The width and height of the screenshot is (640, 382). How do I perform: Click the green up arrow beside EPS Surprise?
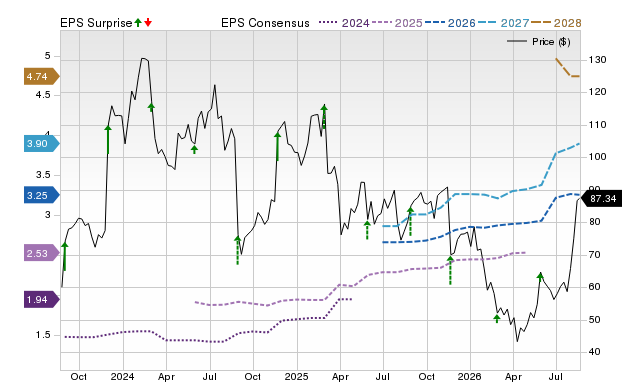[138, 22]
